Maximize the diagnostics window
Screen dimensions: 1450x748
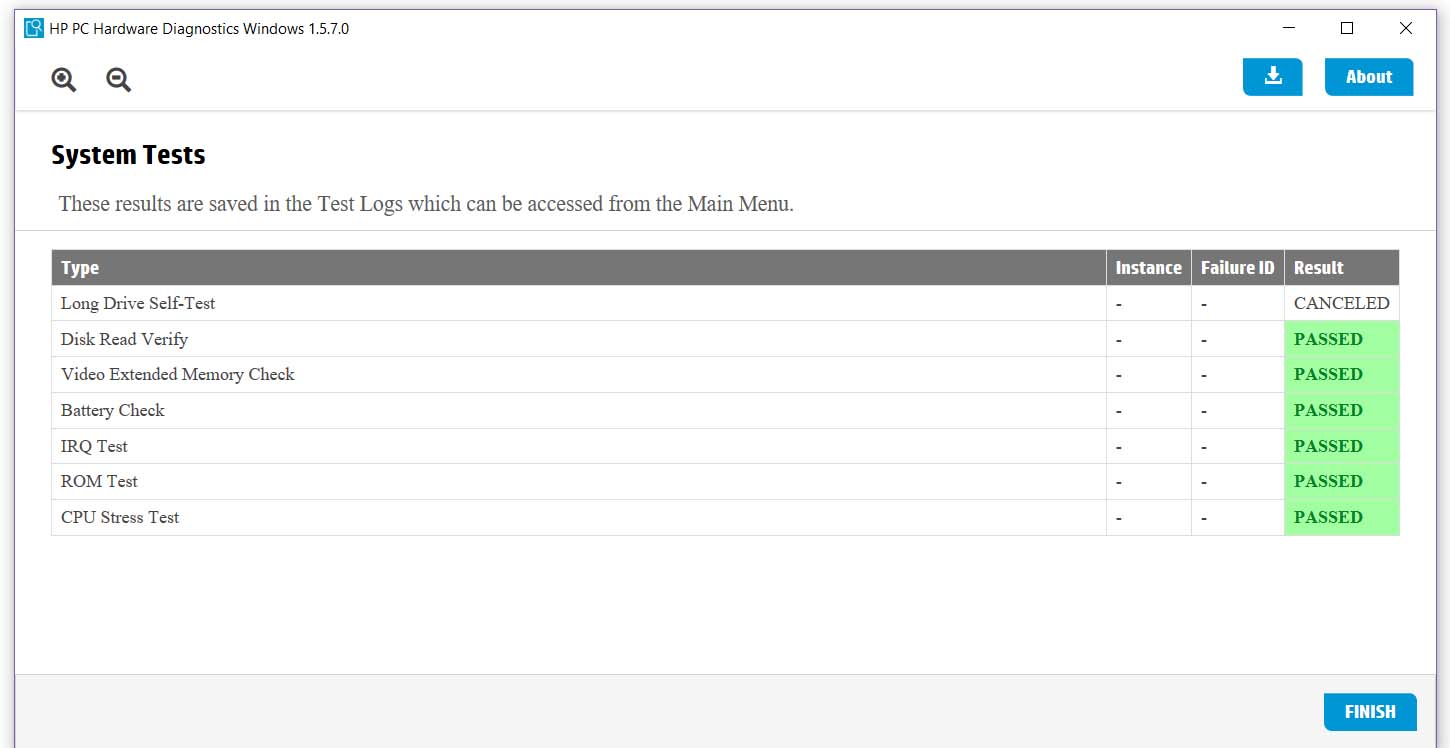pyautogui.click(x=1347, y=29)
